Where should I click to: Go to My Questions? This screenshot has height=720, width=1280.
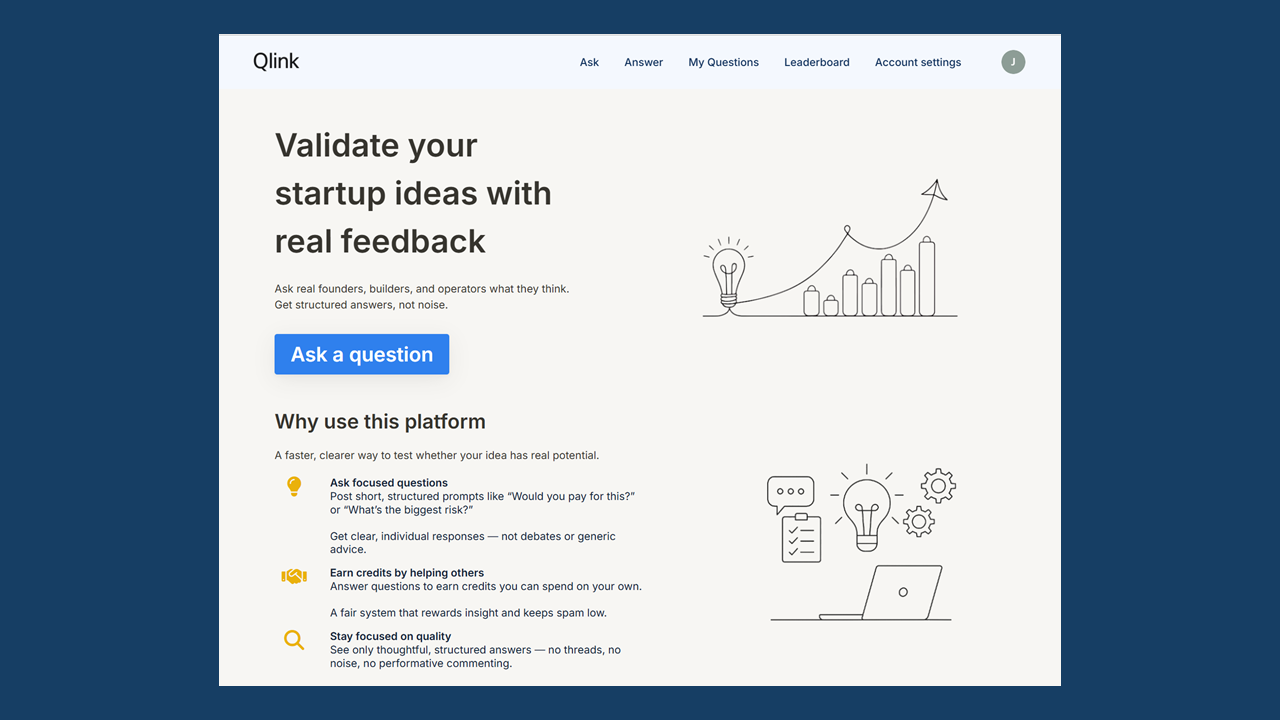[723, 62]
